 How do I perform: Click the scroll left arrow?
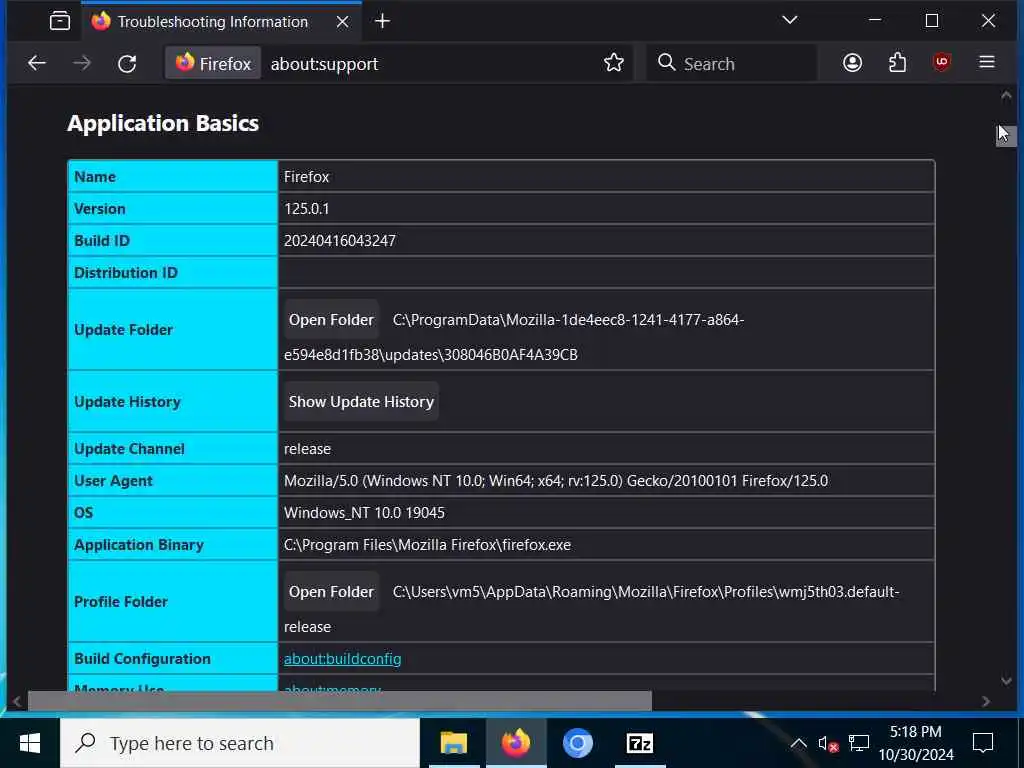[16, 701]
